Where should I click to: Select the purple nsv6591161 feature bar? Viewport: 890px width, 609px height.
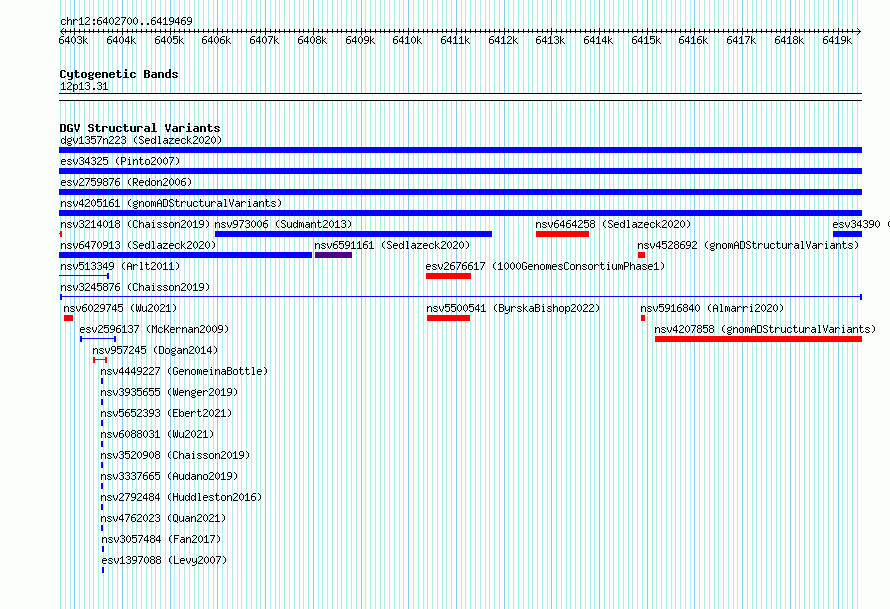coord(333,255)
